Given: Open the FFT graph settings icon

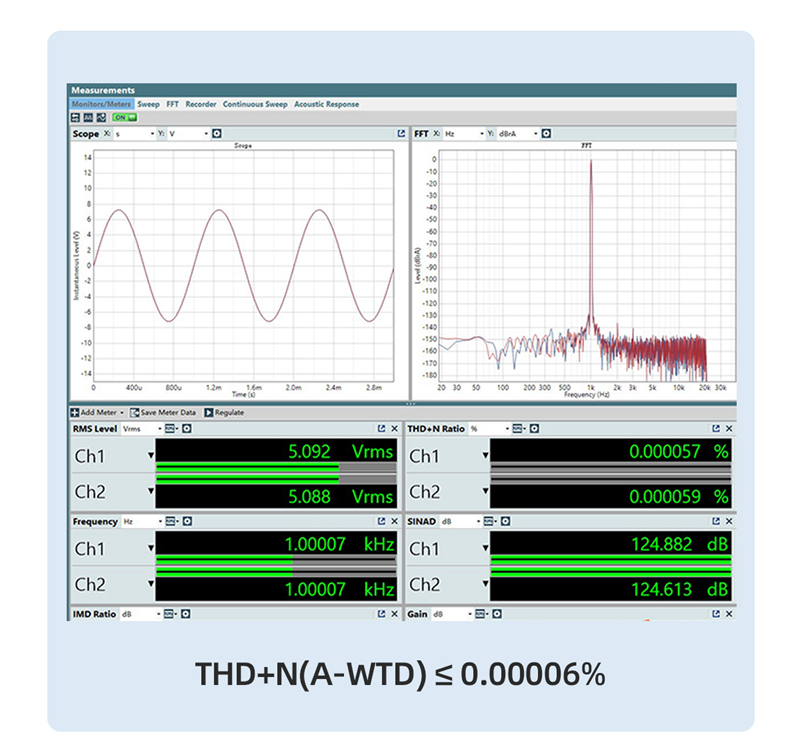Looking at the screenshot, I should pos(546,133).
